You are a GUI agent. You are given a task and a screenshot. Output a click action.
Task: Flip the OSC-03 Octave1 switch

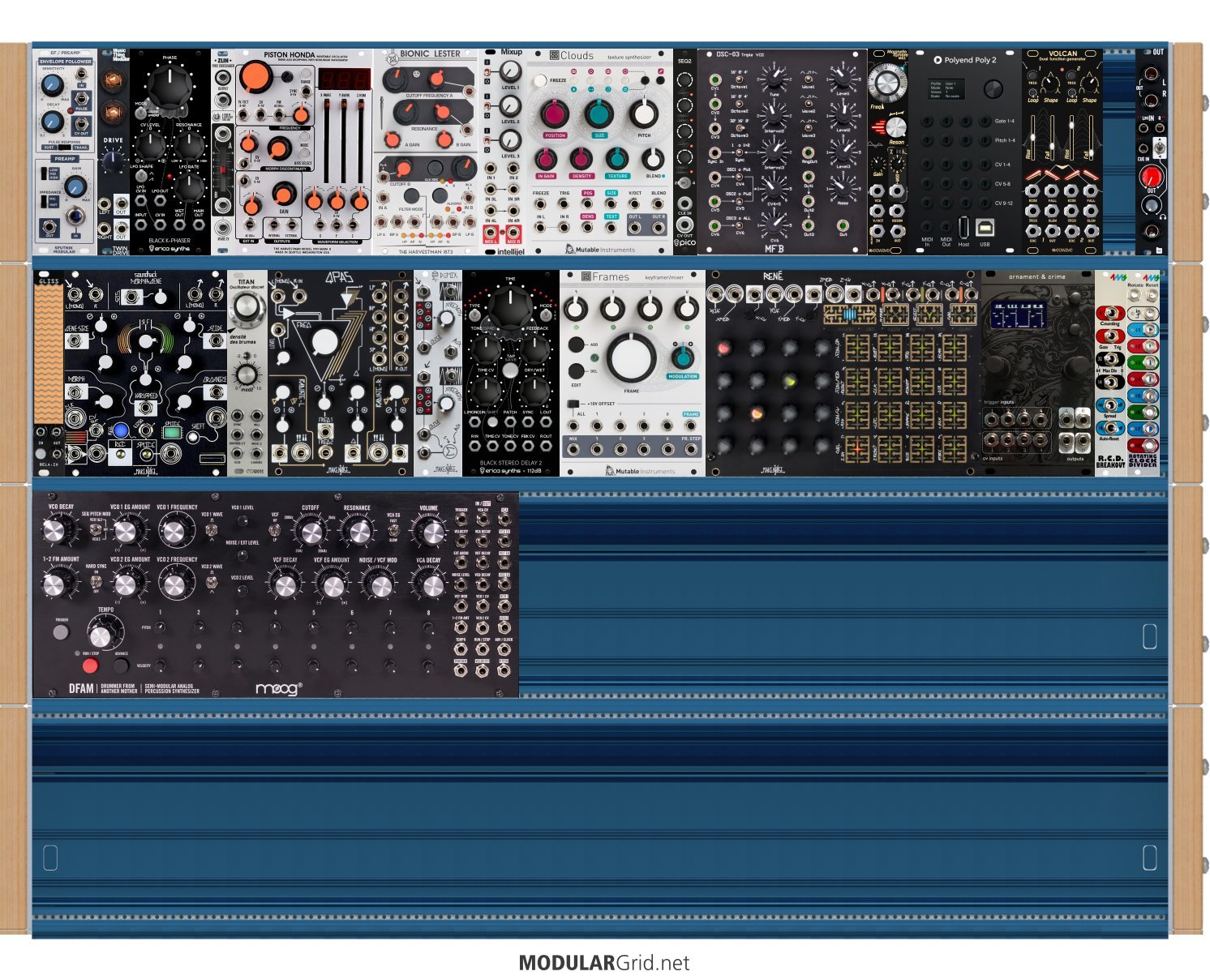coord(740,78)
